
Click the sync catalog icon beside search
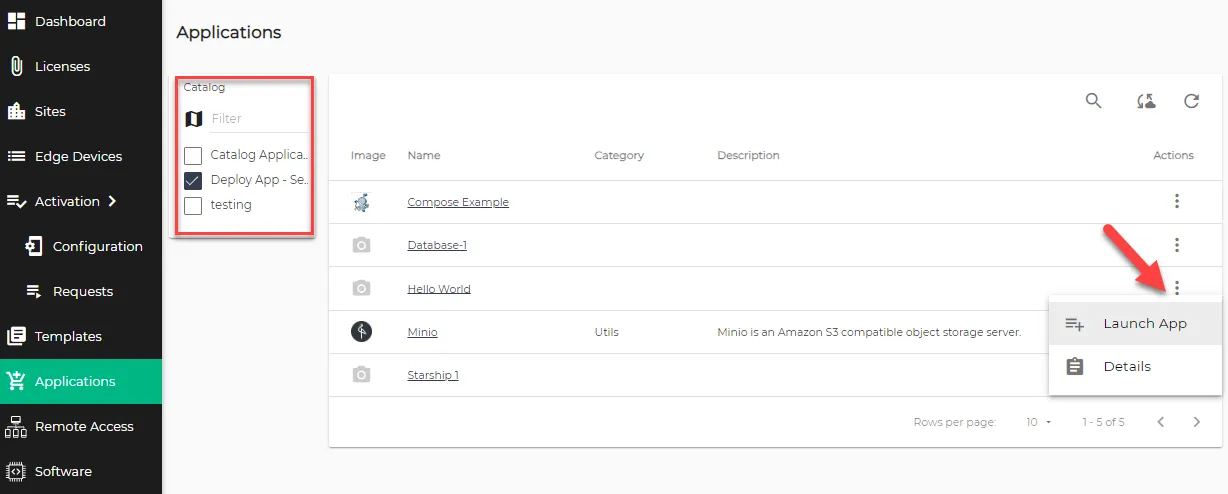tap(1146, 101)
